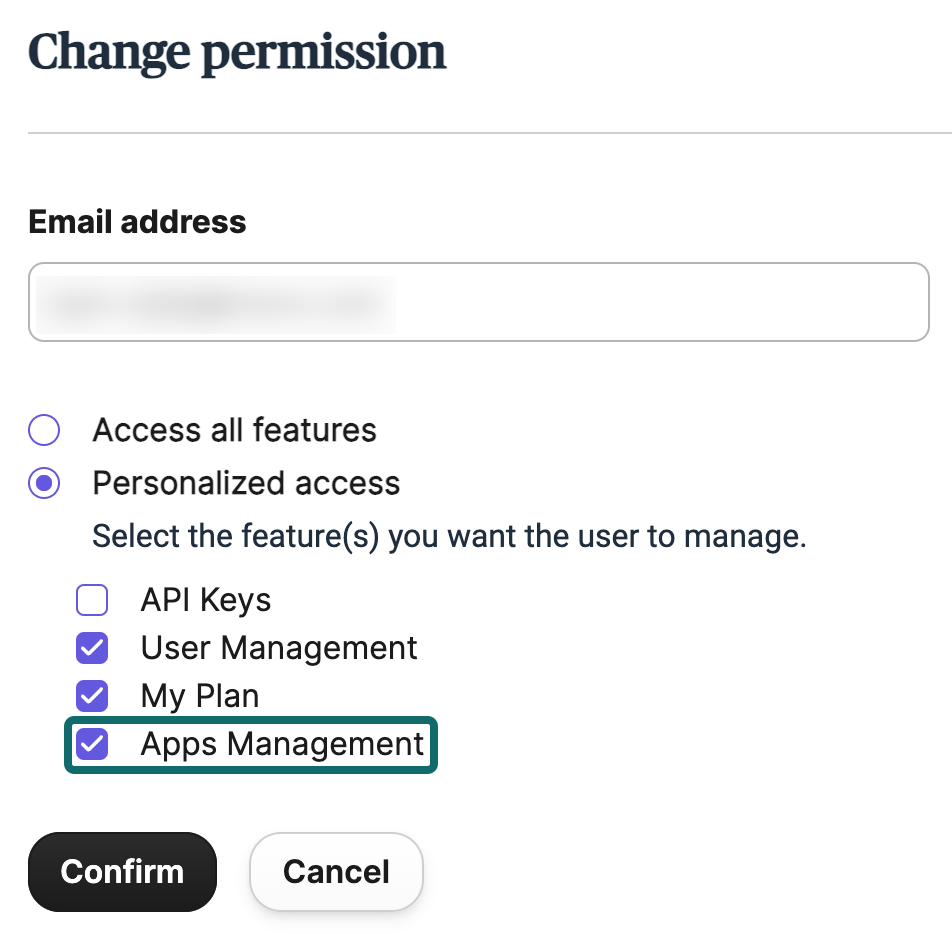Click the User Management label text

click(279, 648)
